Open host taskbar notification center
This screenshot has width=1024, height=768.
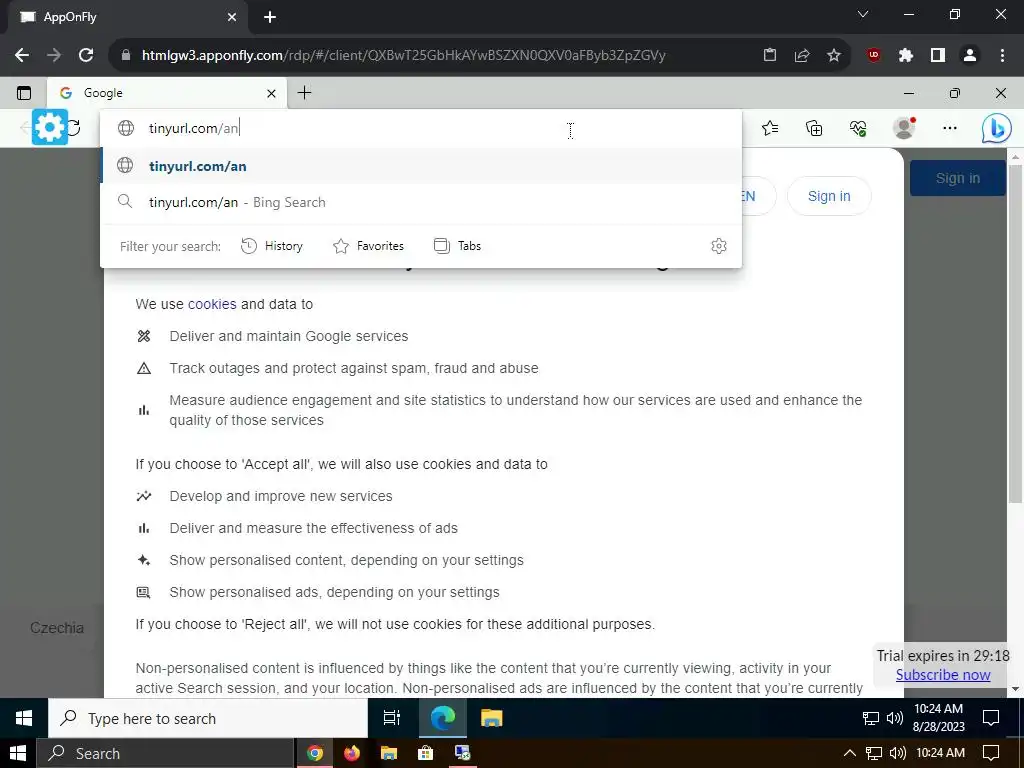[991, 753]
